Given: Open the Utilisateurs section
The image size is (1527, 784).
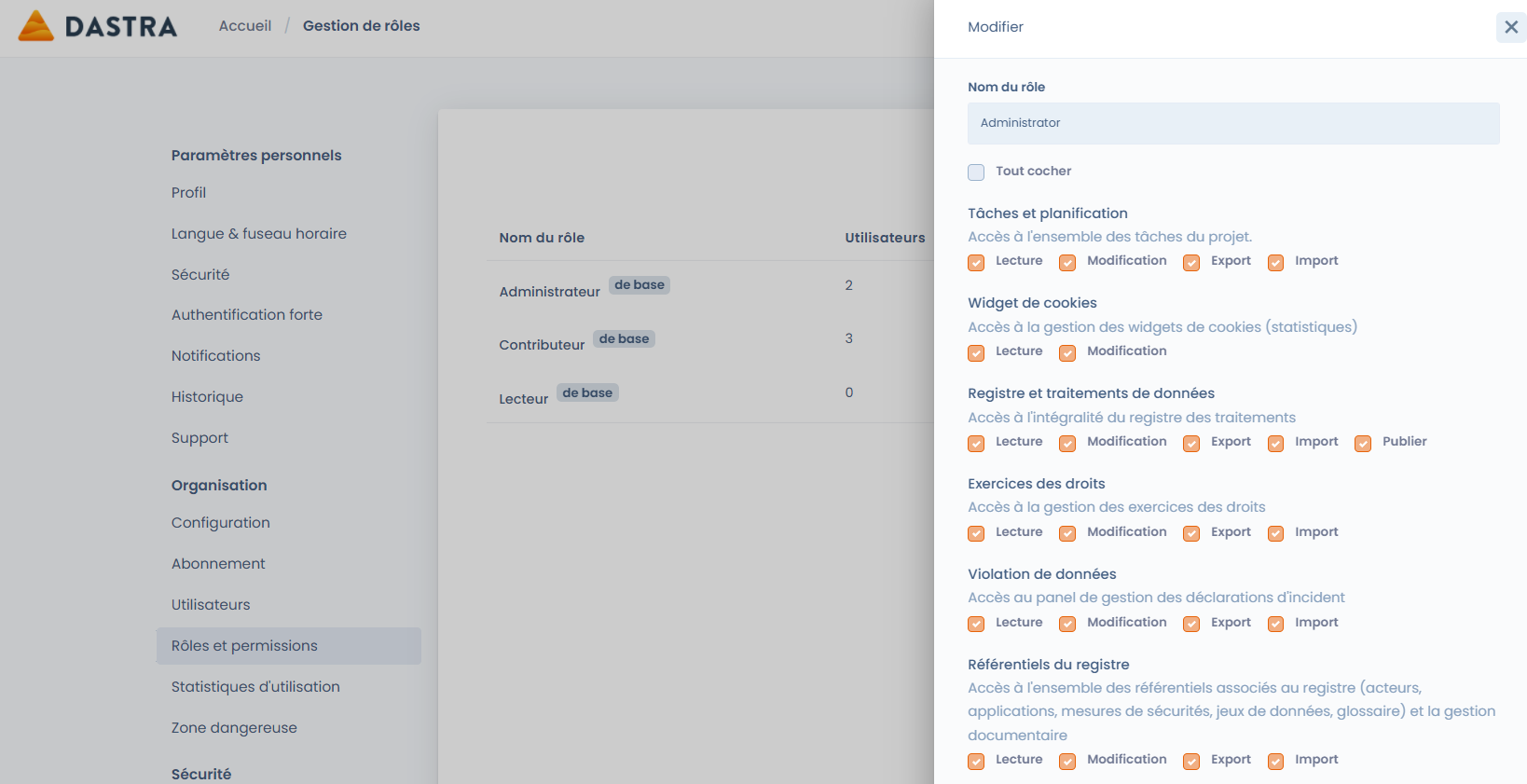Looking at the screenshot, I should pyautogui.click(x=211, y=605).
